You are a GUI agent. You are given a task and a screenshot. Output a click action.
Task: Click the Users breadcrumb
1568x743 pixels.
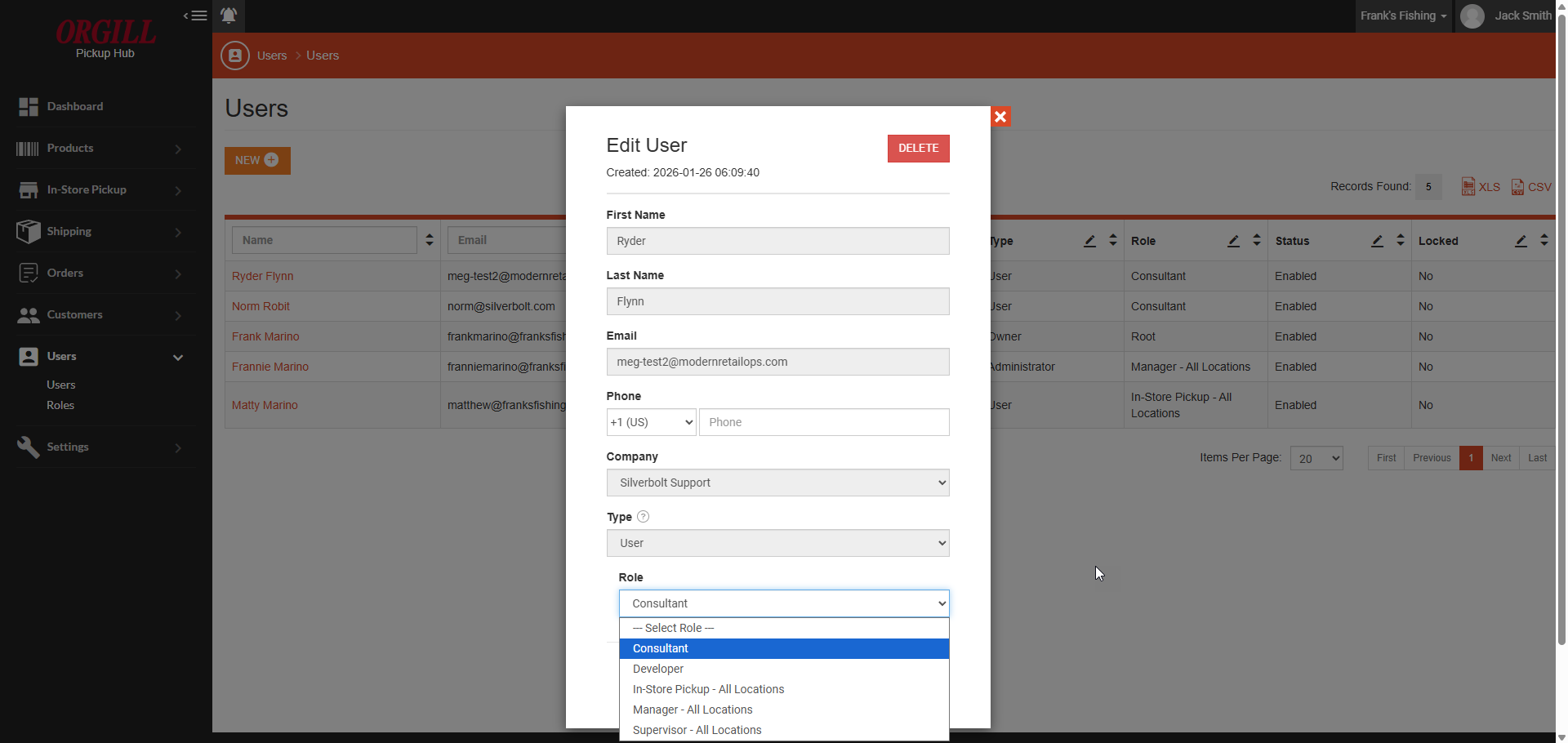[x=272, y=55]
